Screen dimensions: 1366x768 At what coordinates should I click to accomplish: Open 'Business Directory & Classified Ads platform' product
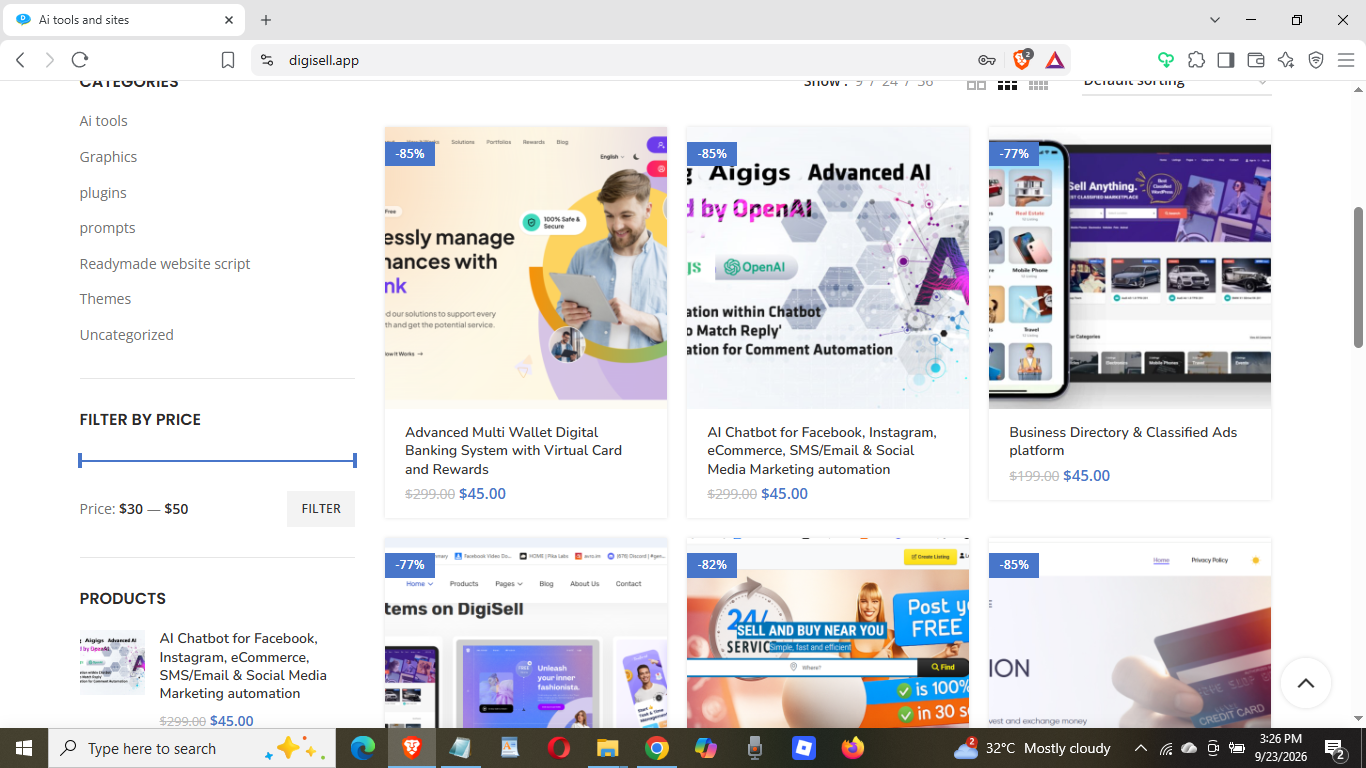(x=1123, y=441)
